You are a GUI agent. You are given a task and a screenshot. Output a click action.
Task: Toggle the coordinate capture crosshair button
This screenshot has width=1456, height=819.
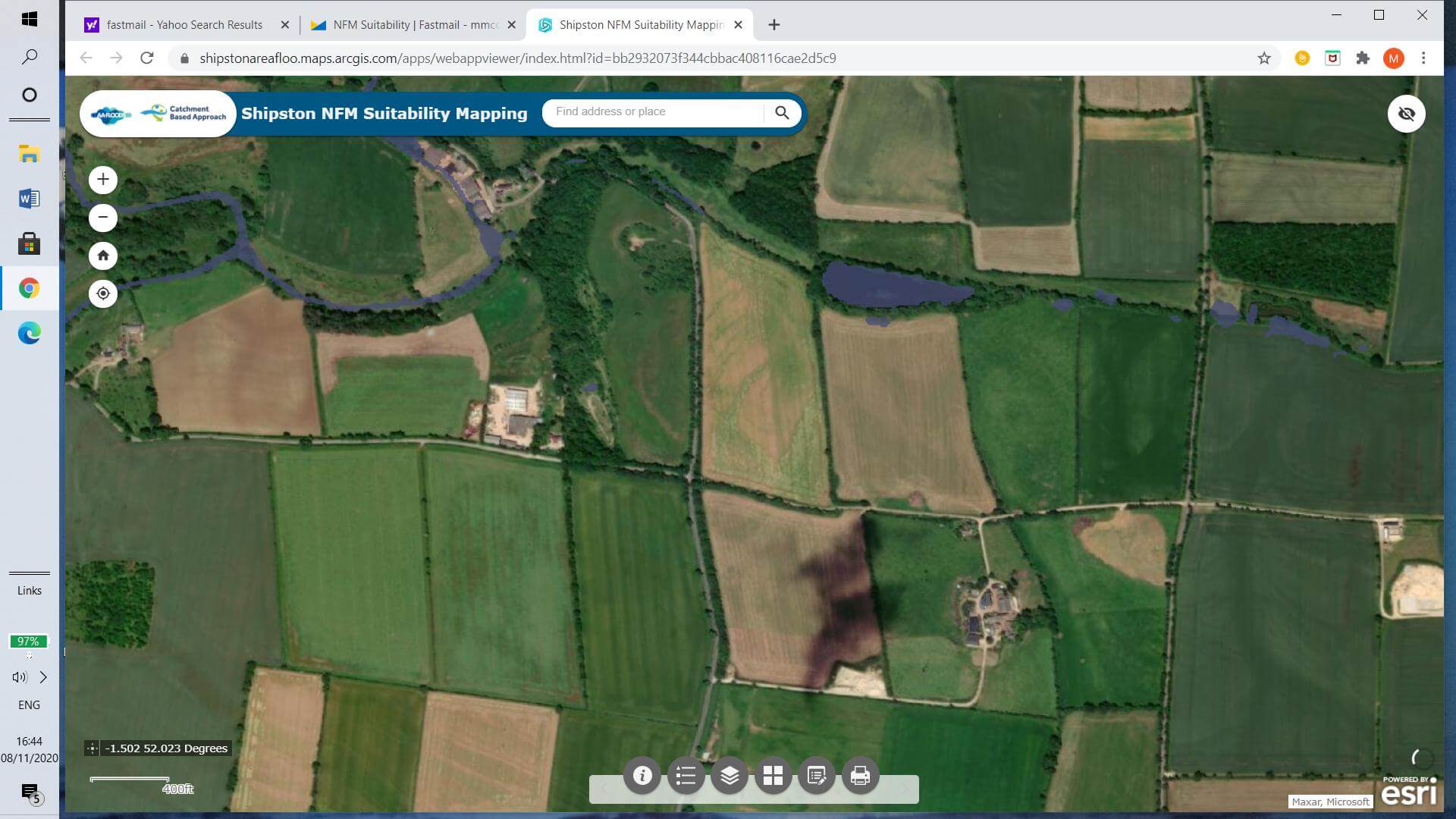point(93,748)
